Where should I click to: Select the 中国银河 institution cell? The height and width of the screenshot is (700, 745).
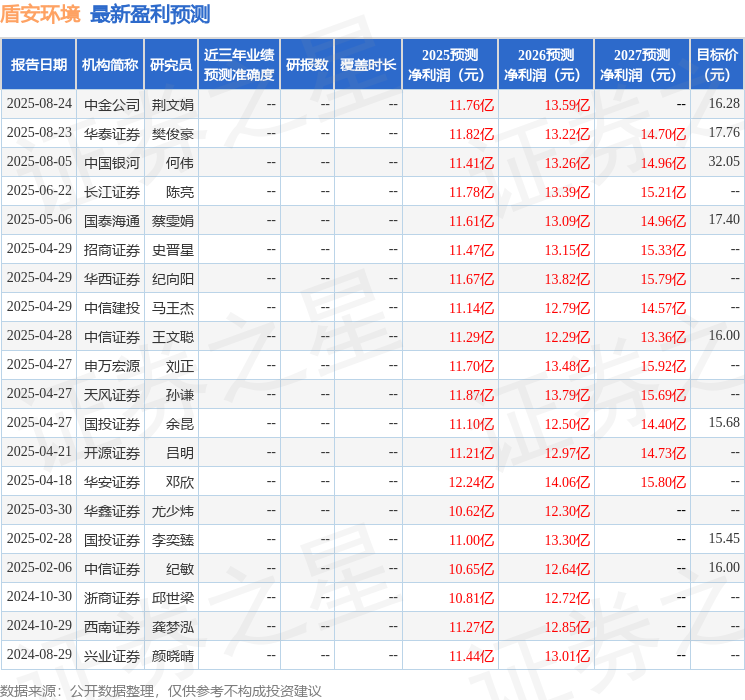112,163
